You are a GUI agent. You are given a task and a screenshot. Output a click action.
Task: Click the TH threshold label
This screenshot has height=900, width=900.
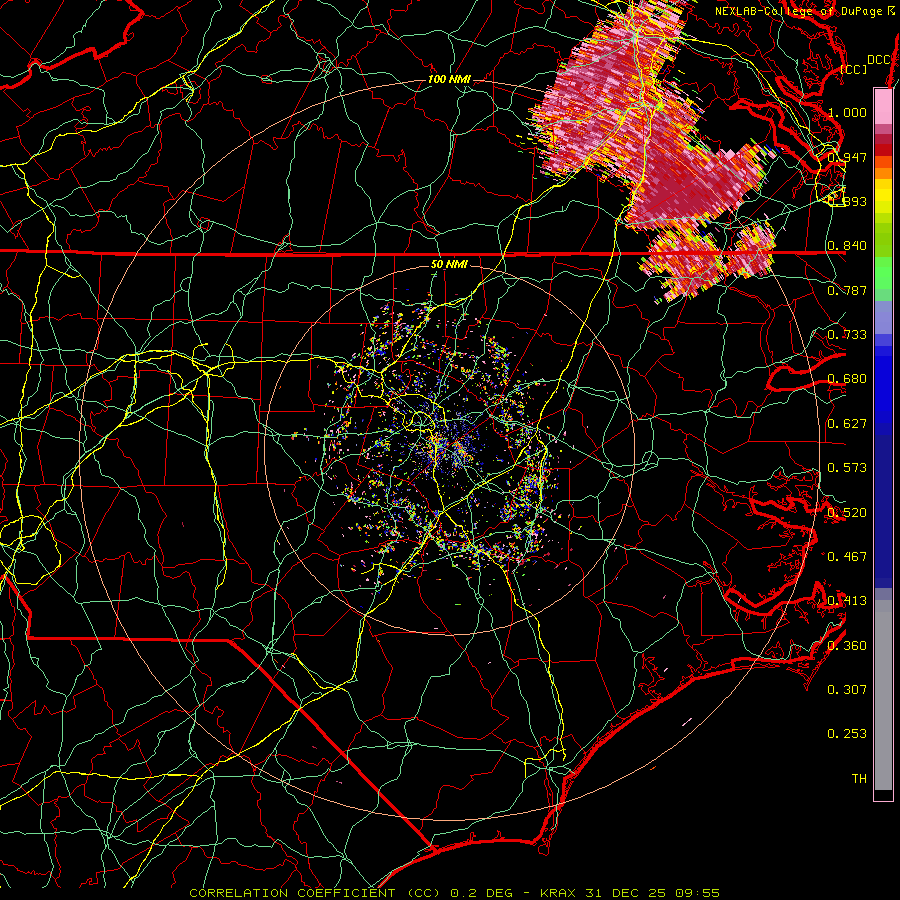click(x=859, y=779)
